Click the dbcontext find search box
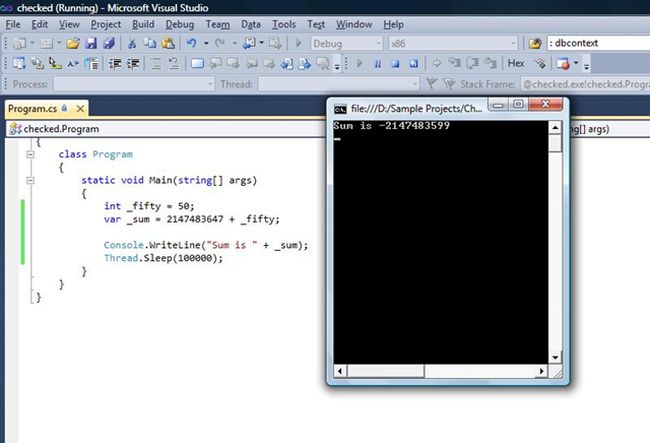650x443 pixels. 598,43
